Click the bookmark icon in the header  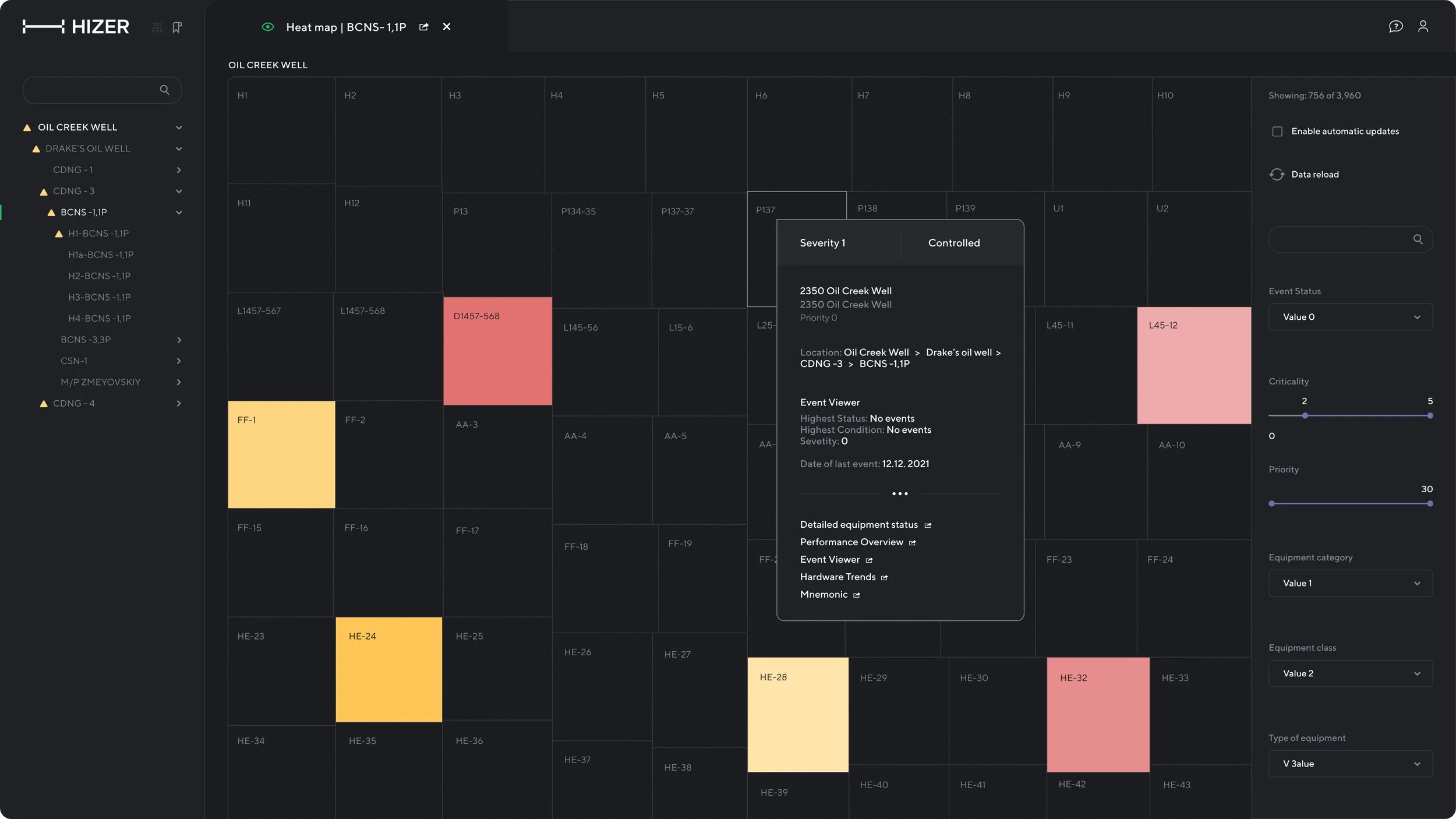(177, 27)
